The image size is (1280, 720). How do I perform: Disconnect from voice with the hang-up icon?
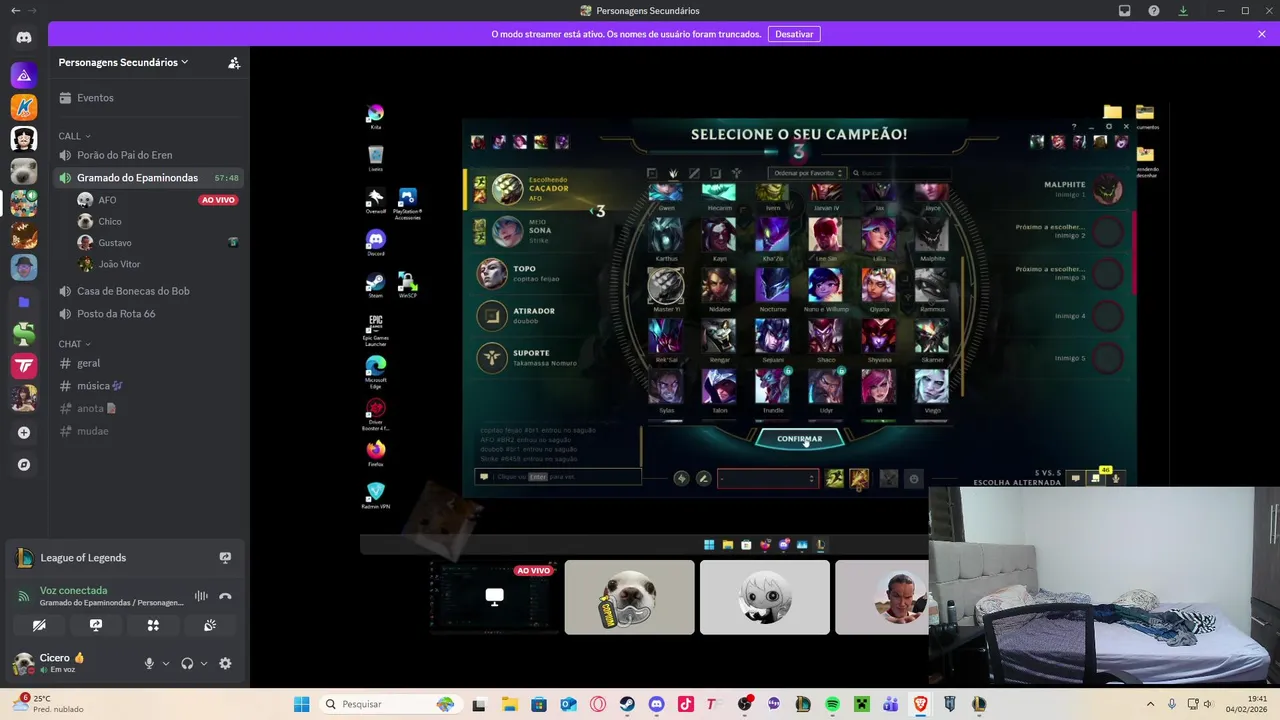click(225, 596)
